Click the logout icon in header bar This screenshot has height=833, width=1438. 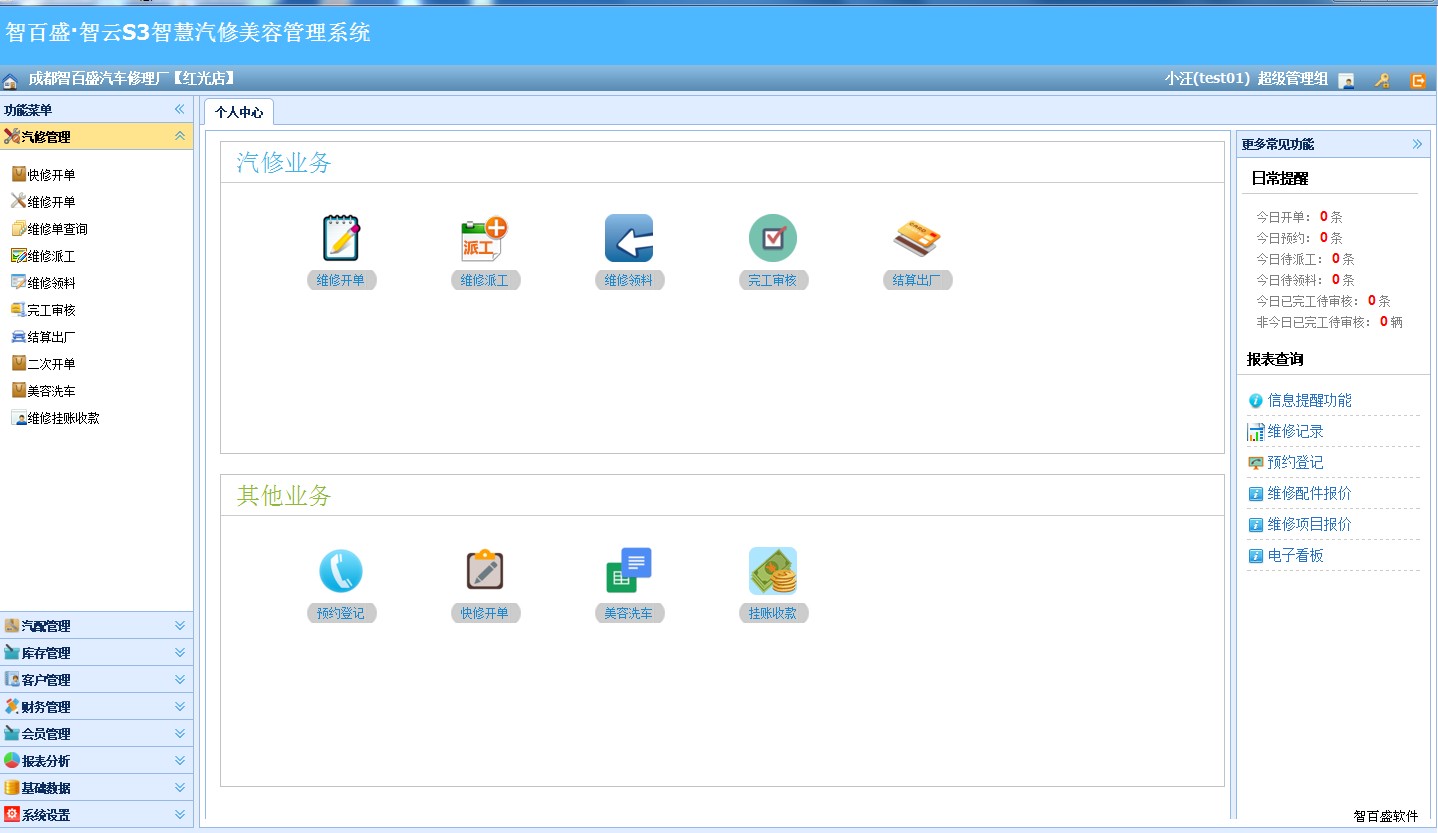point(1418,81)
